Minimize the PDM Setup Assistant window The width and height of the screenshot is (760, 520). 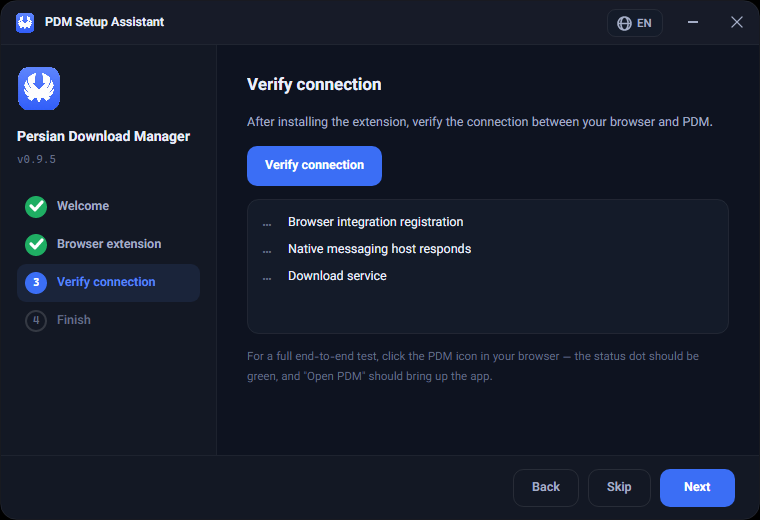point(693,22)
